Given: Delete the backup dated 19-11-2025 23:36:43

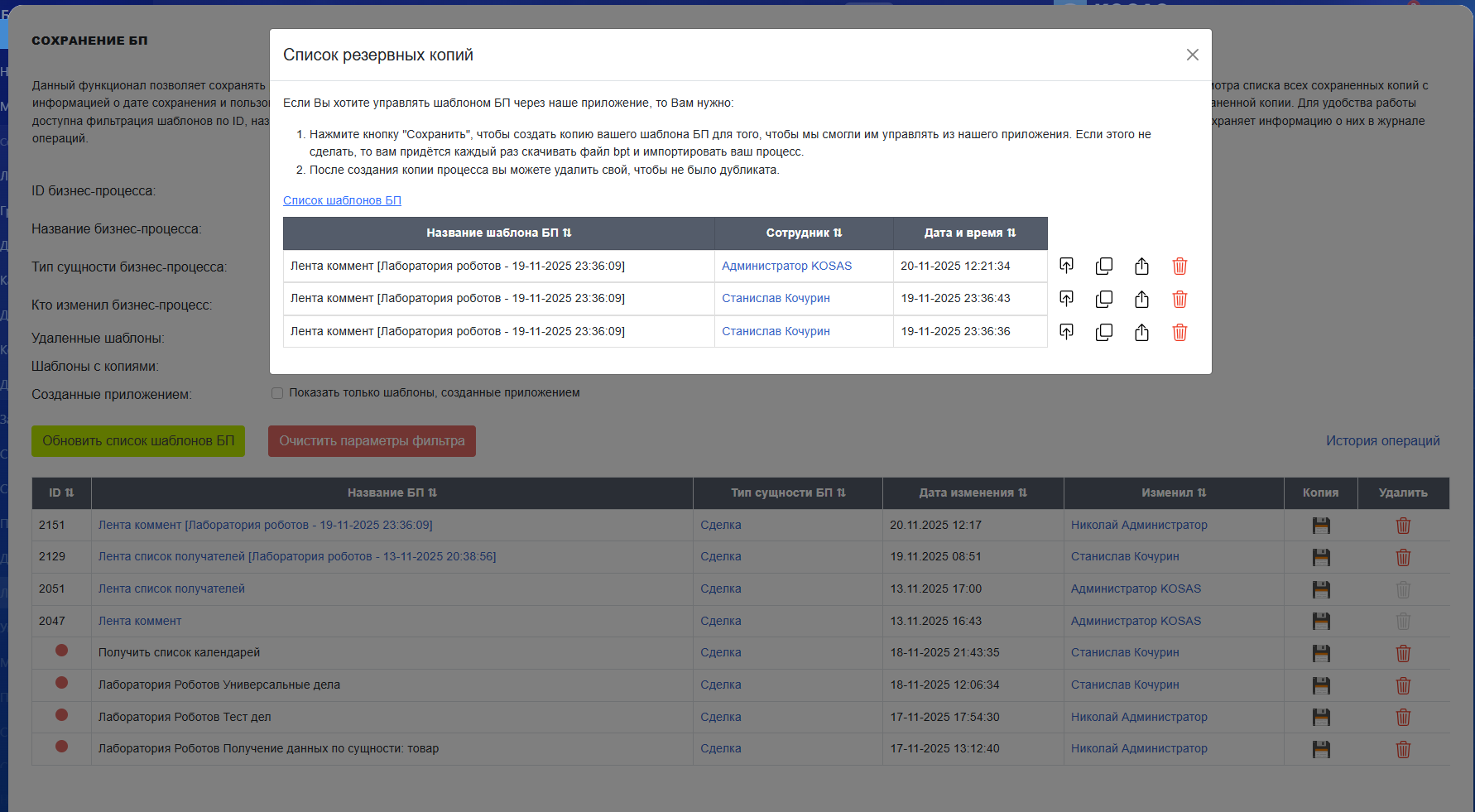Looking at the screenshot, I should point(1180,299).
